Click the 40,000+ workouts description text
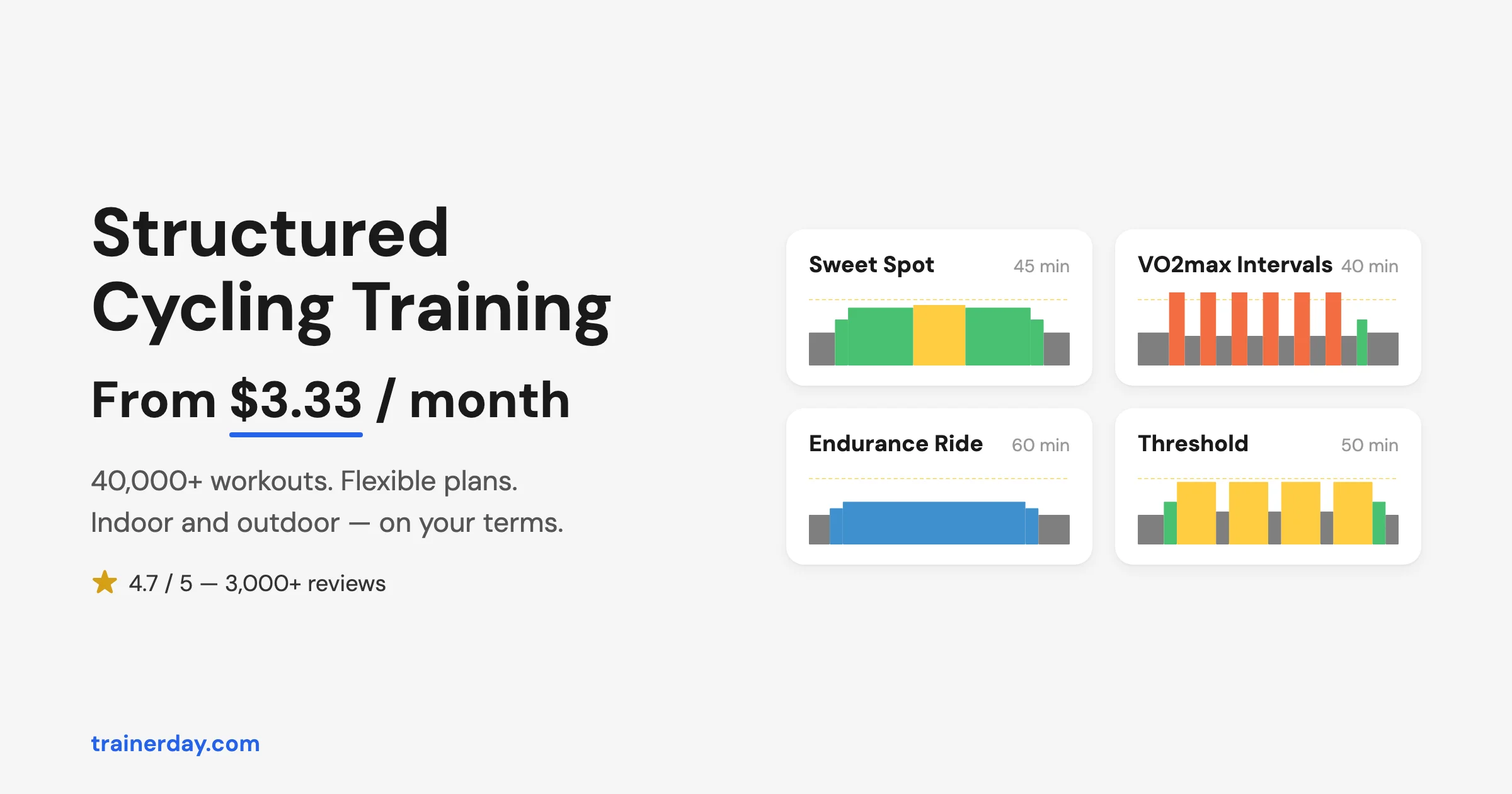Image resolution: width=1512 pixels, height=794 pixels. point(326,502)
